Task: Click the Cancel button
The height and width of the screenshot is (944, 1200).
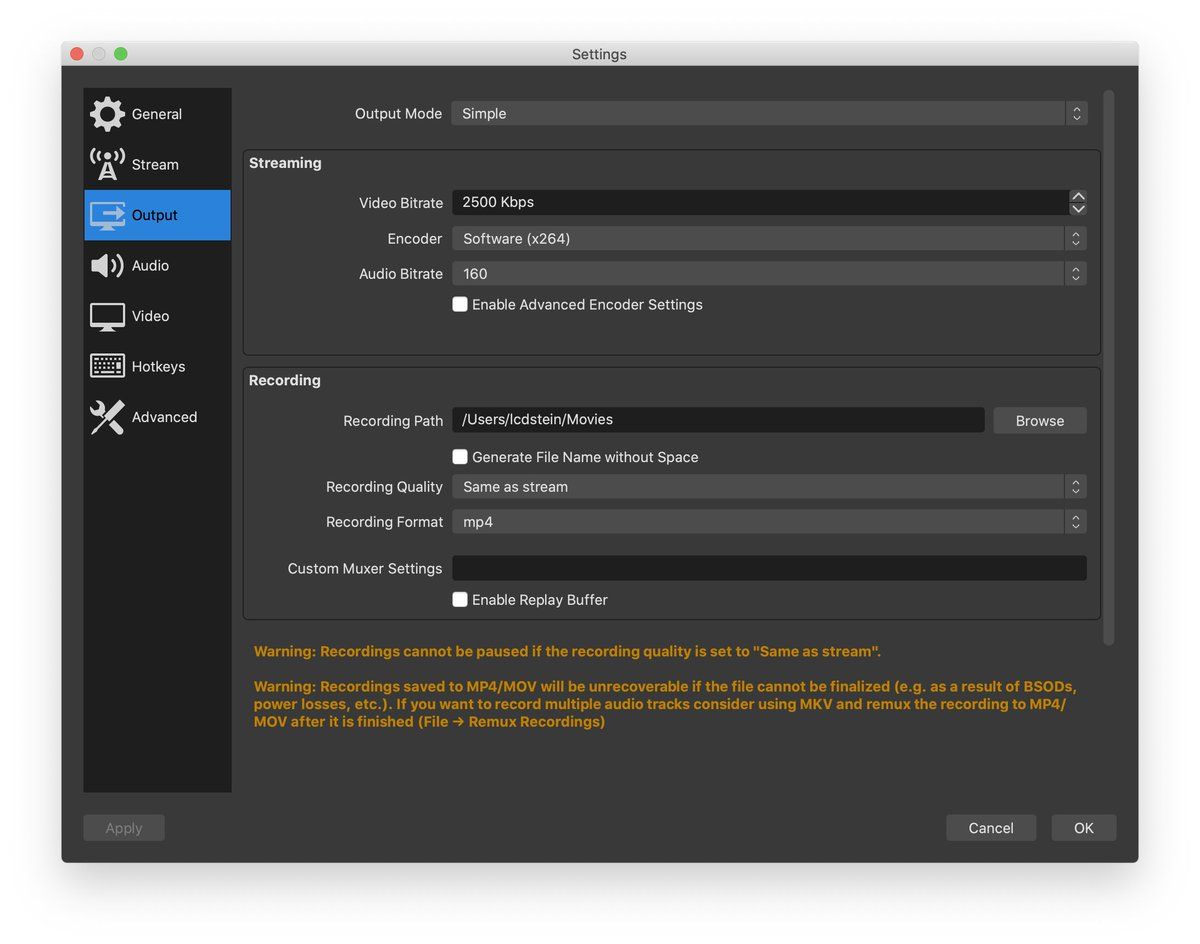Action: pos(990,828)
